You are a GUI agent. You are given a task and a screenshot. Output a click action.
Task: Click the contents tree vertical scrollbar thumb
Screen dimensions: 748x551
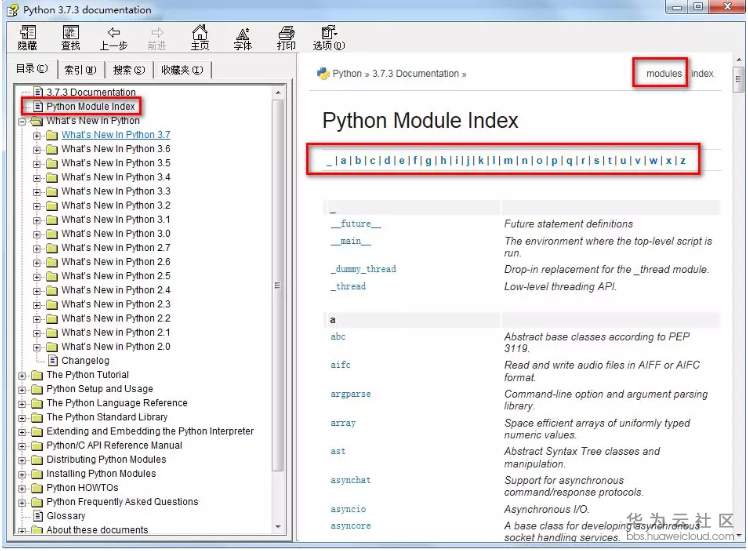[x=277, y=285]
